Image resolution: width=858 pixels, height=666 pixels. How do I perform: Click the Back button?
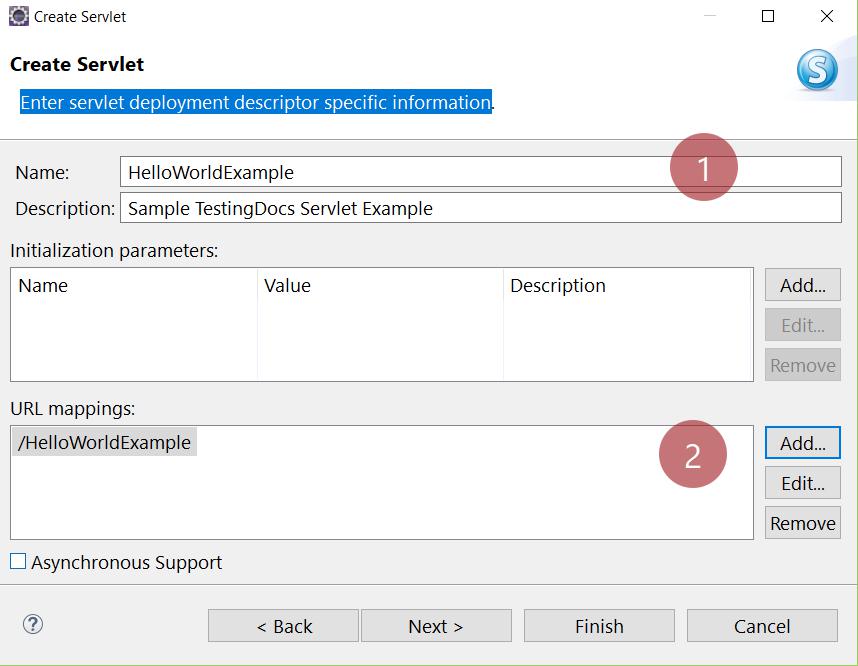pos(283,625)
